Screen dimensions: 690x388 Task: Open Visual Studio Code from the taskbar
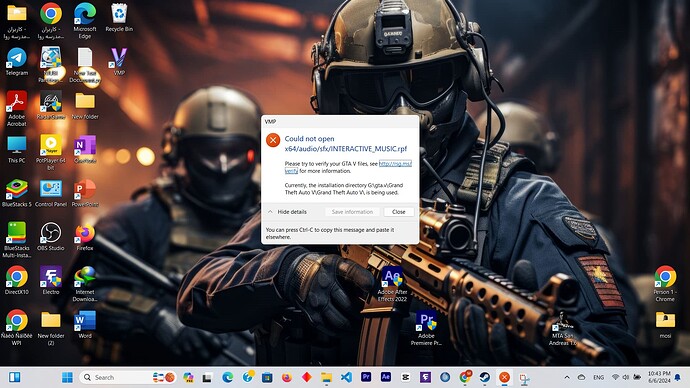click(346, 377)
